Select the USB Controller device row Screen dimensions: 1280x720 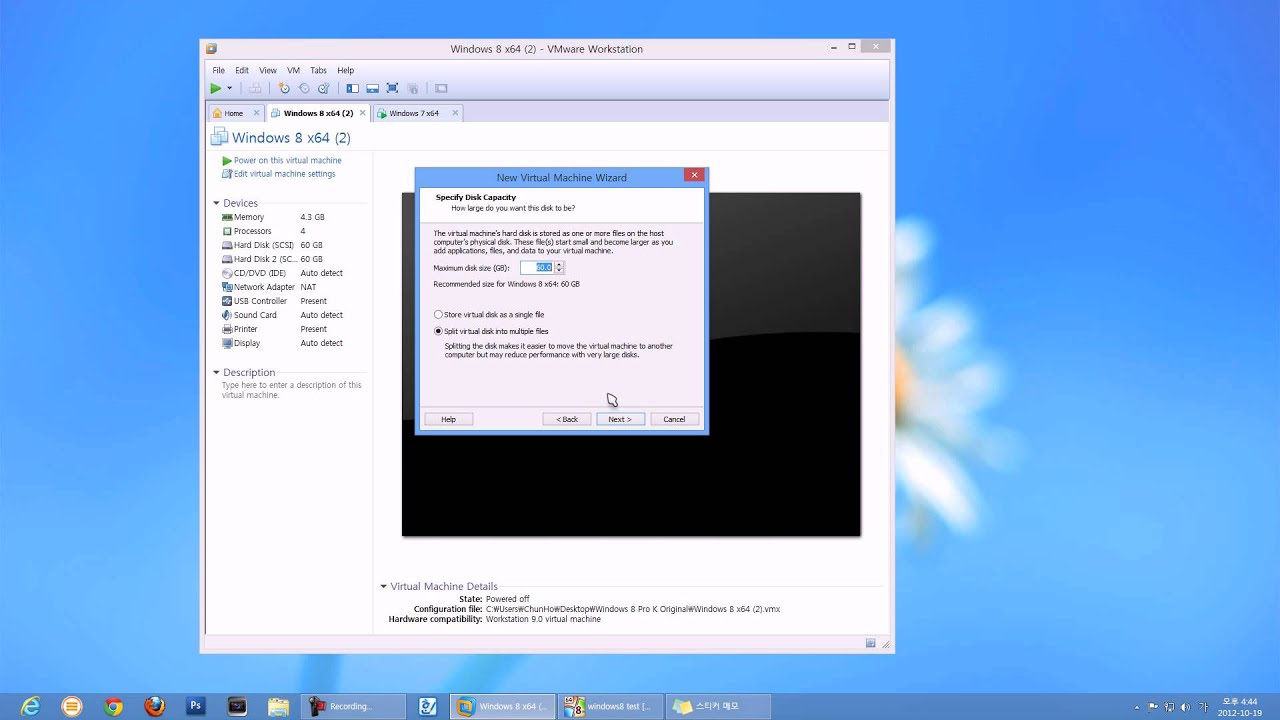(x=290, y=301)
